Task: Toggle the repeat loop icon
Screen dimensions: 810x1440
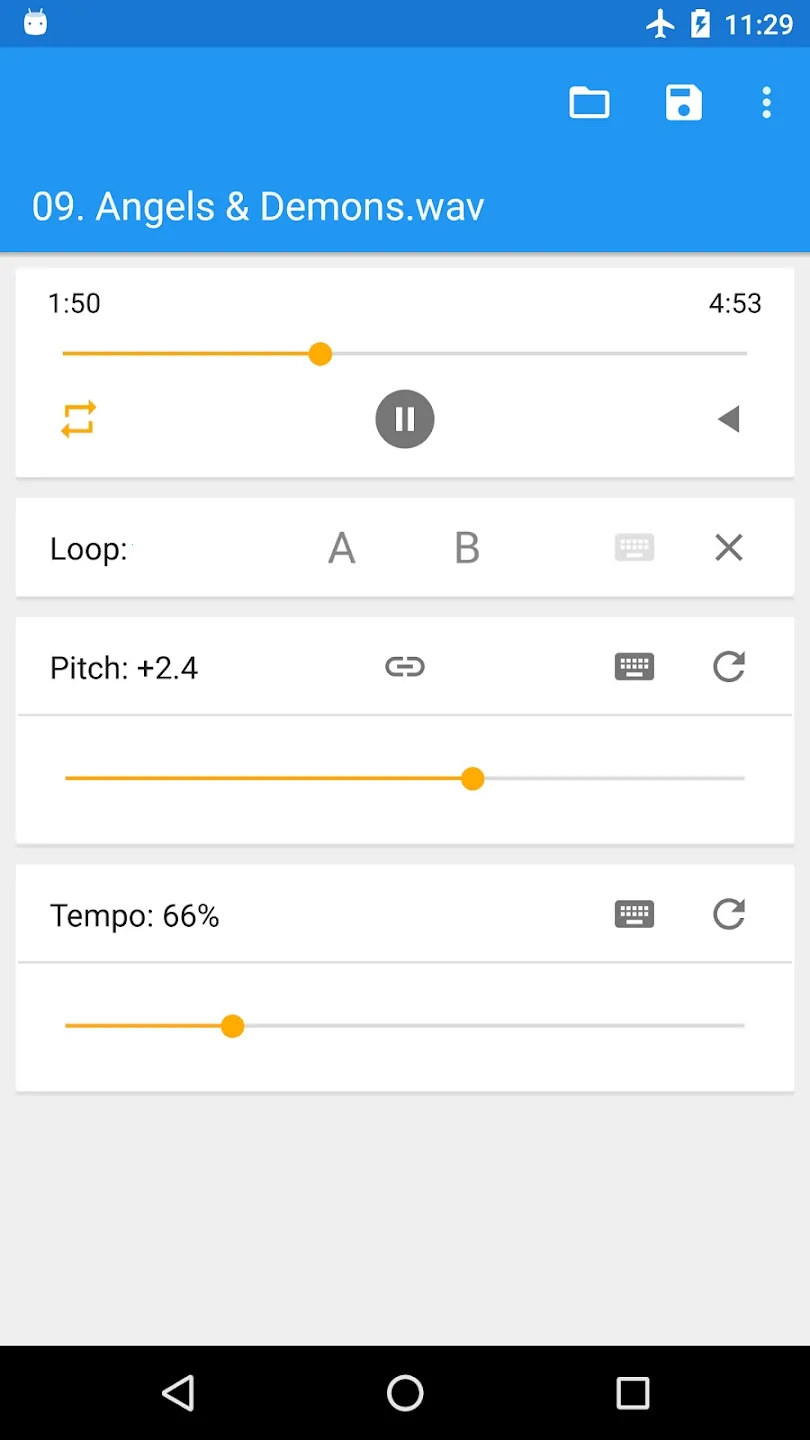Action: pyautogui.click(x=79, y=419)
